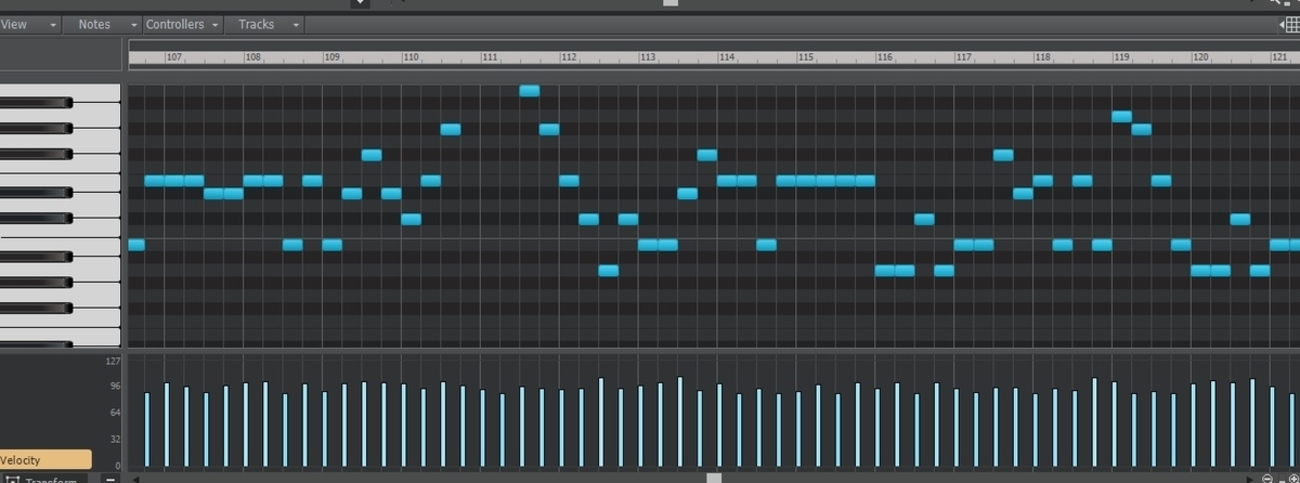Click measure 116 on the ruler
1300x483 pixels.
(x=885, y=57)
